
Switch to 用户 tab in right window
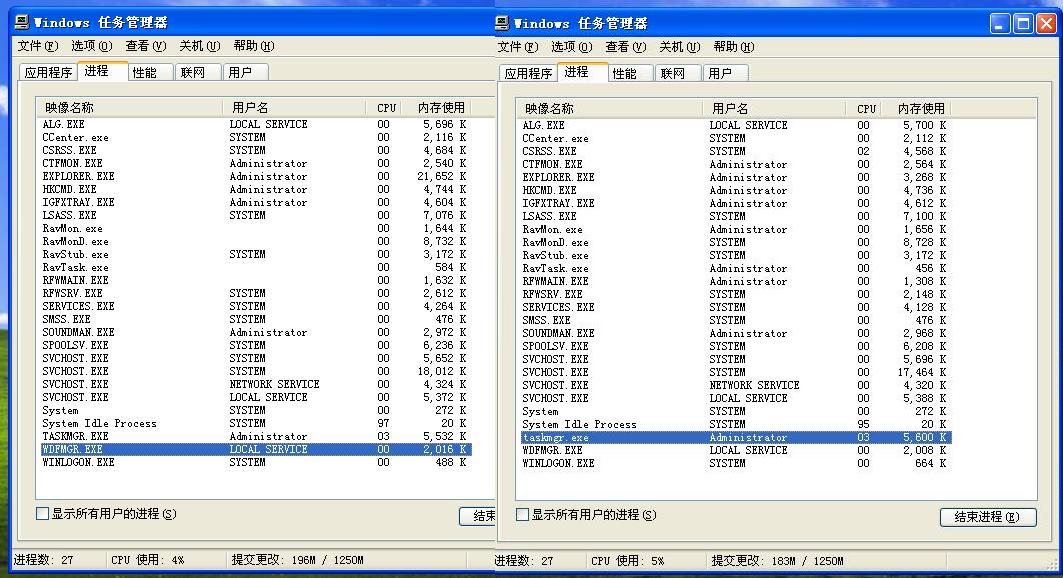click(x=725, y=73)
